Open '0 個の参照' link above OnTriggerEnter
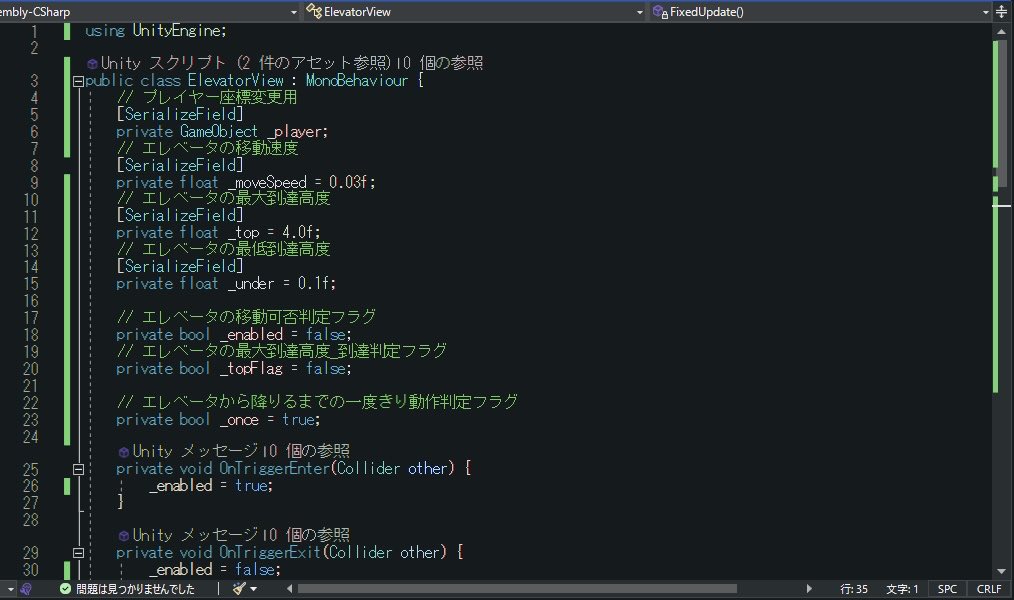The image size is (1014, 600). [307, 451]
